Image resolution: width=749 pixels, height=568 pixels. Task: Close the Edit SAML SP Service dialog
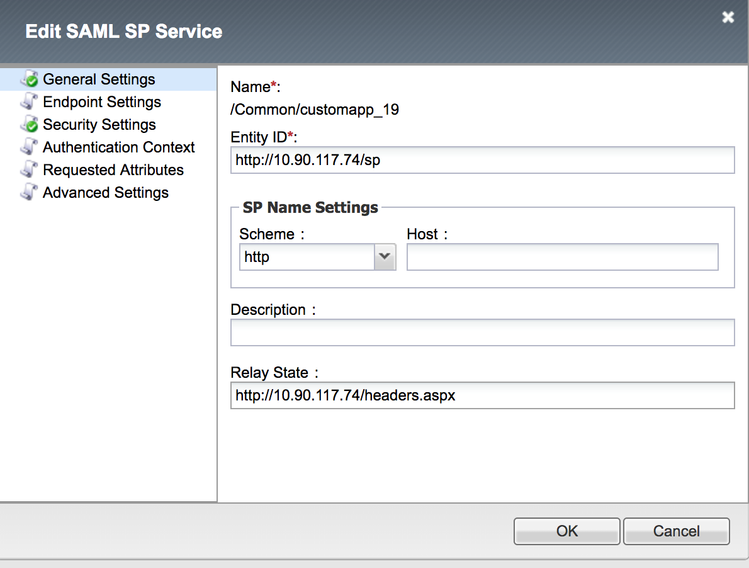pos(727,17)
